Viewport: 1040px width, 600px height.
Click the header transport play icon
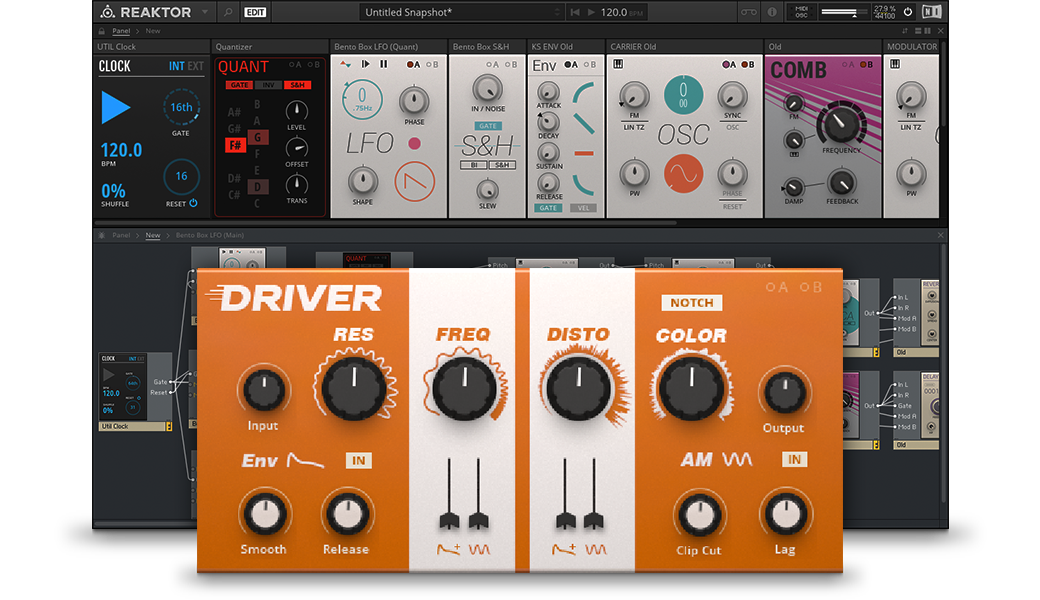coord(591,12)
